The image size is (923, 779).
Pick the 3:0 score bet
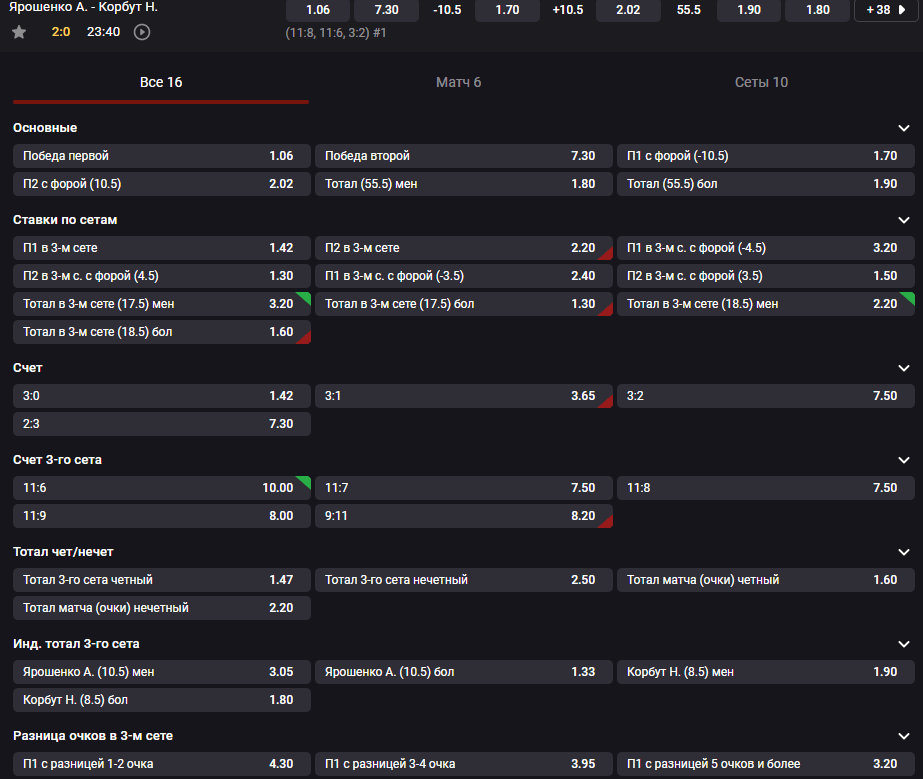(161, 396)
